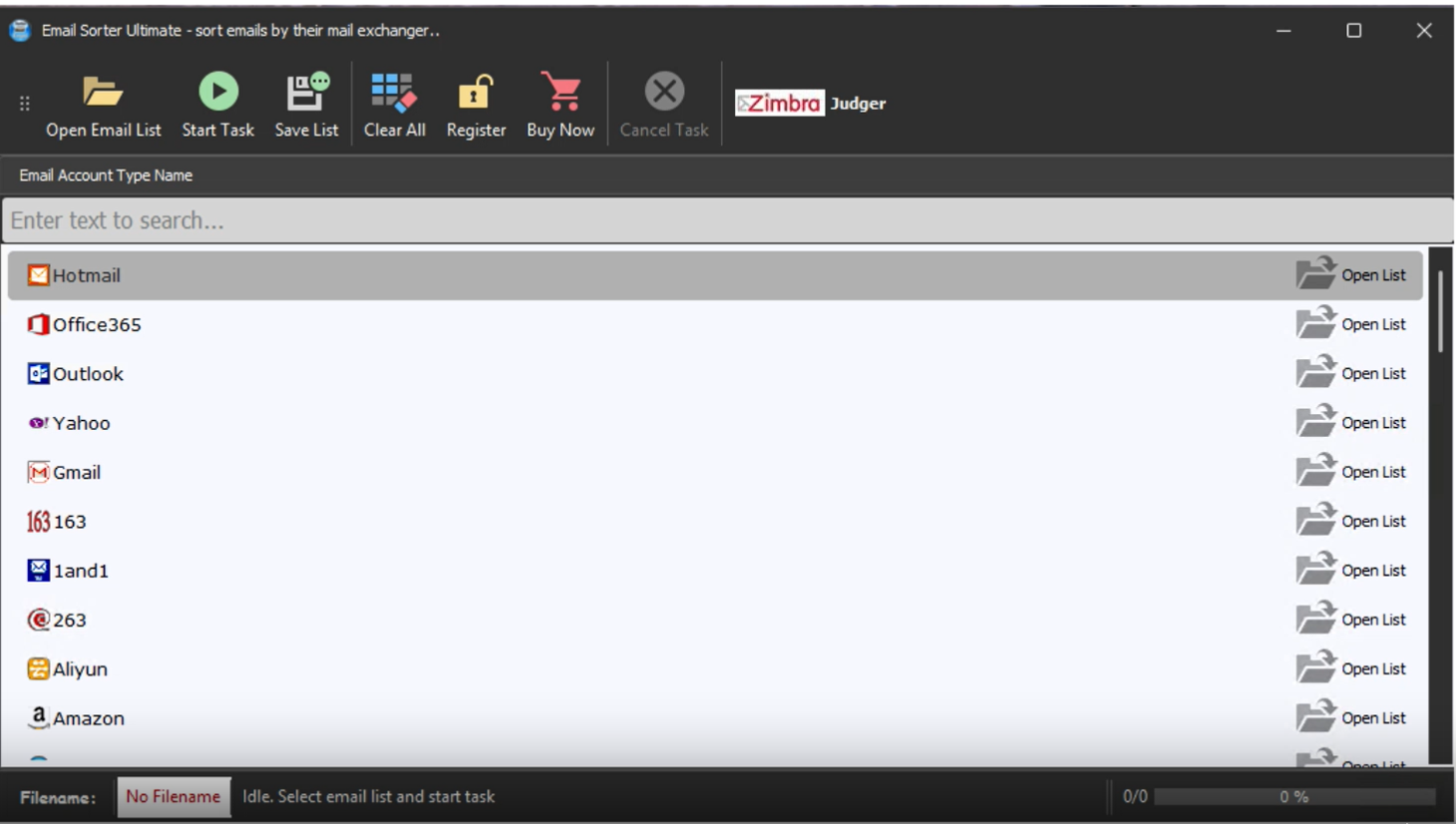Click the red 163 logo icon
The height and width of the screenshot is (824, 1456).
pos(38,521)
